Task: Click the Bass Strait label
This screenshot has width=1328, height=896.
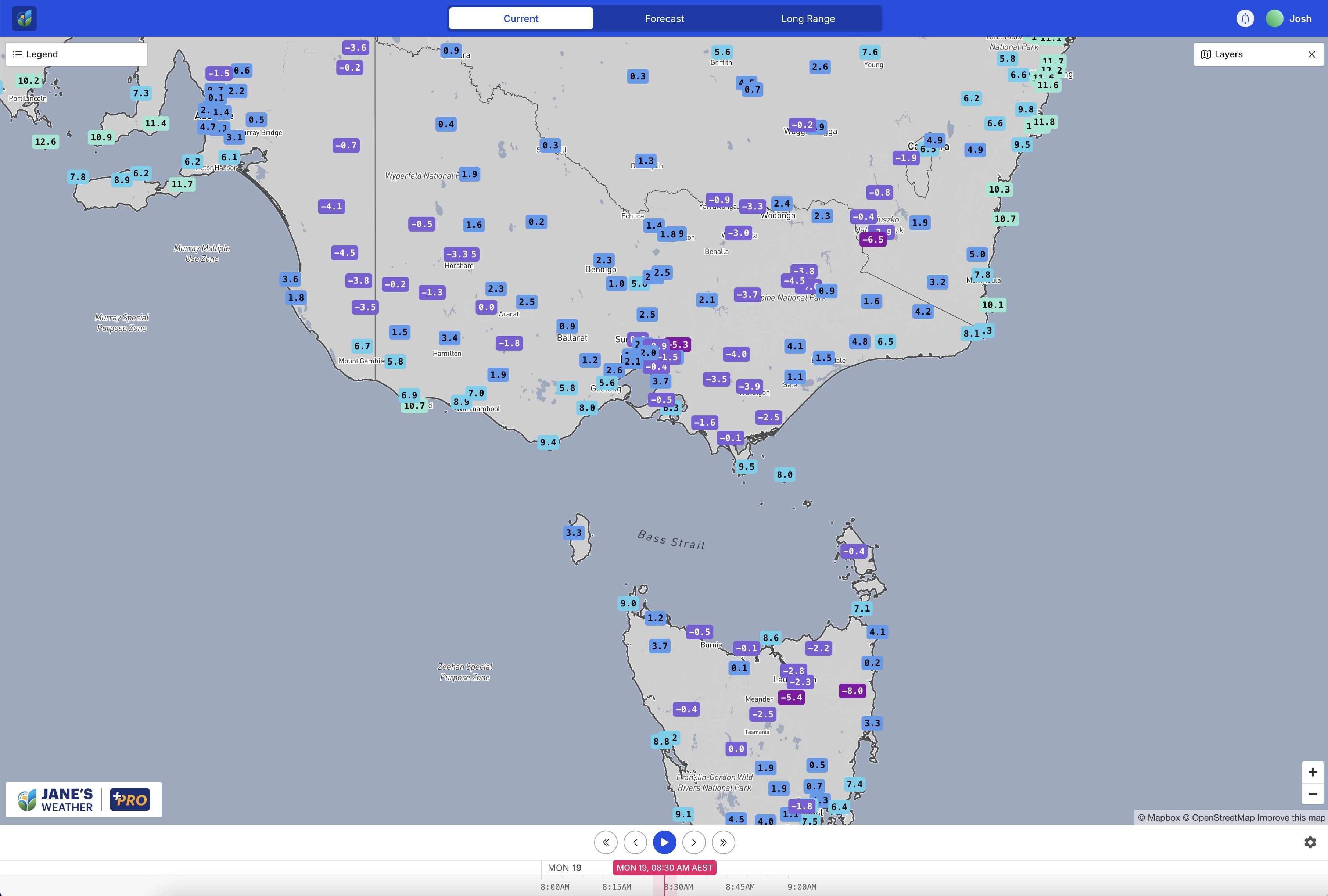Action: click(x=672, y=540)
